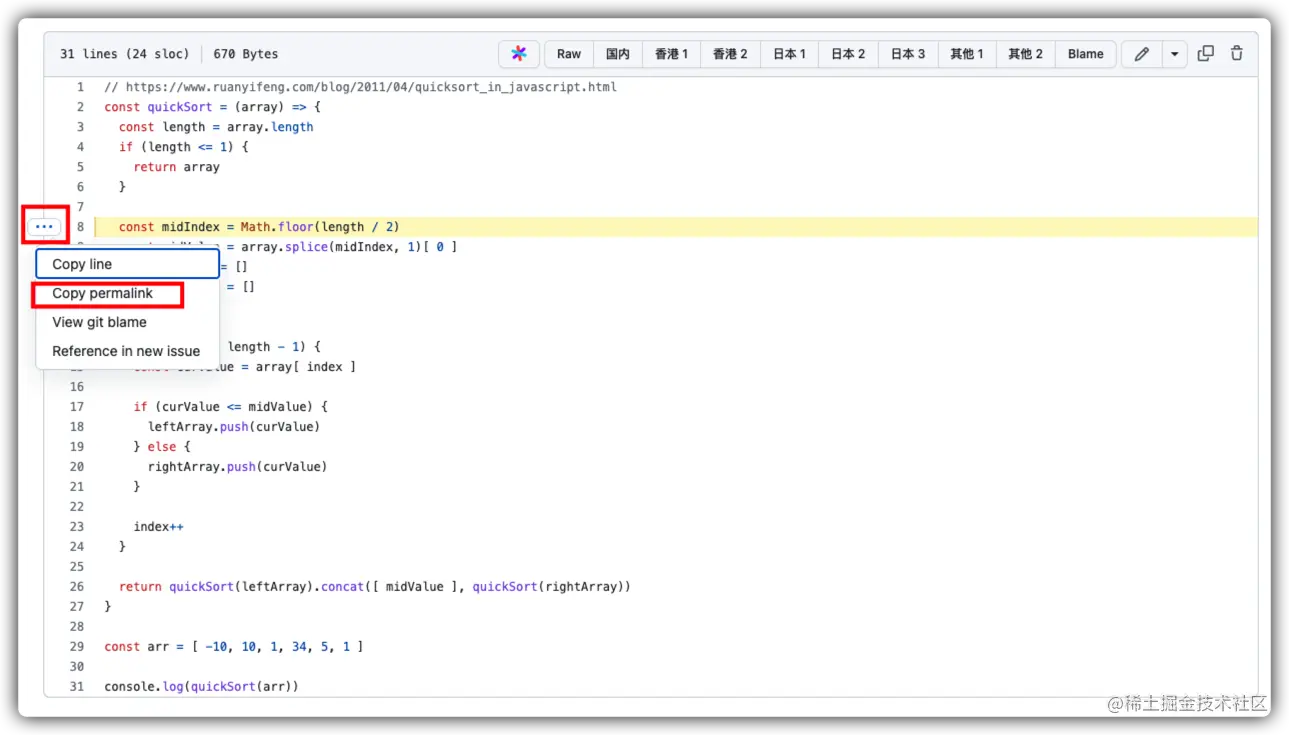1289x735 pixels.
Task: Click 'const length = array.length' line
Action: coord(216,127)
